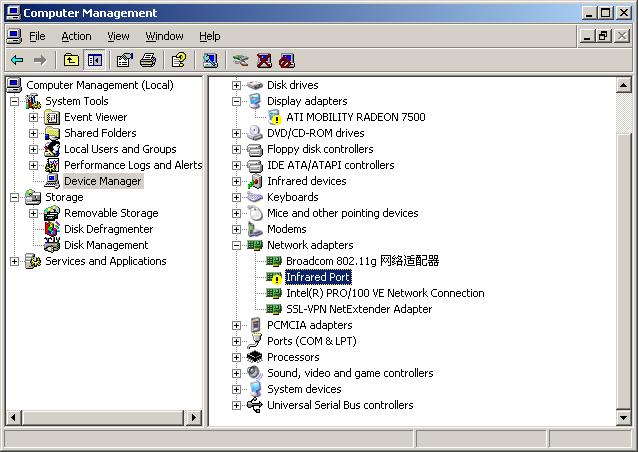Select ATI MOBILITY RADEON 7500 device
638x452 pixels.
[x=355, y=117]
